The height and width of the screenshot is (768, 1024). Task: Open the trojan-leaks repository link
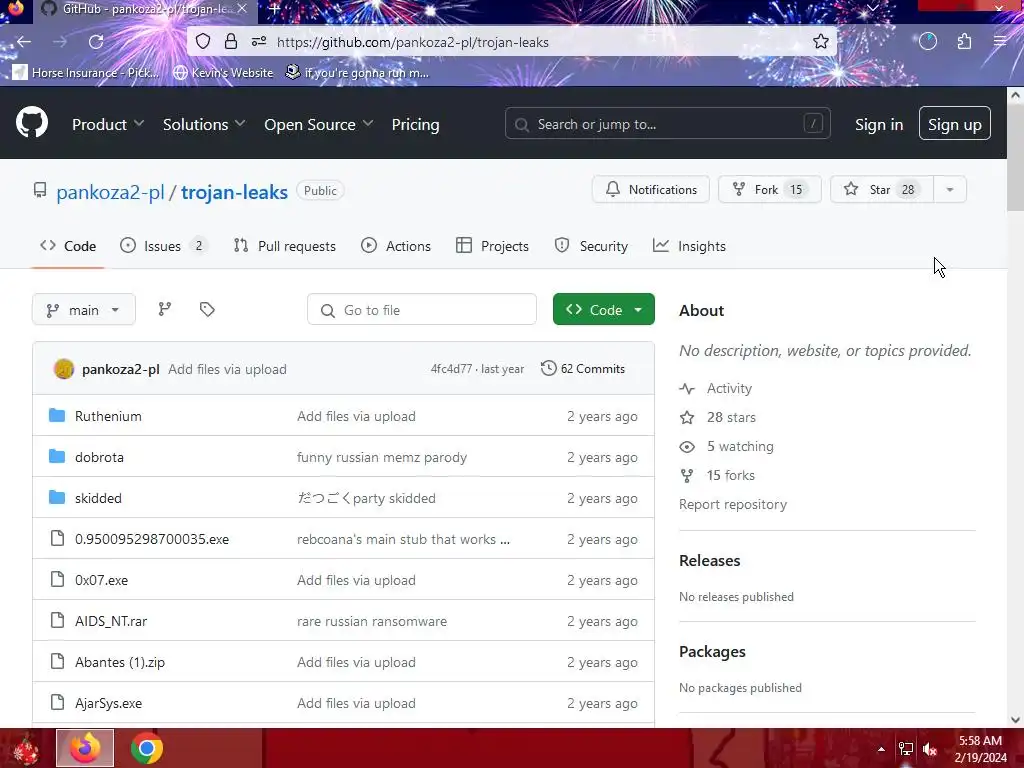coord(234,192)
